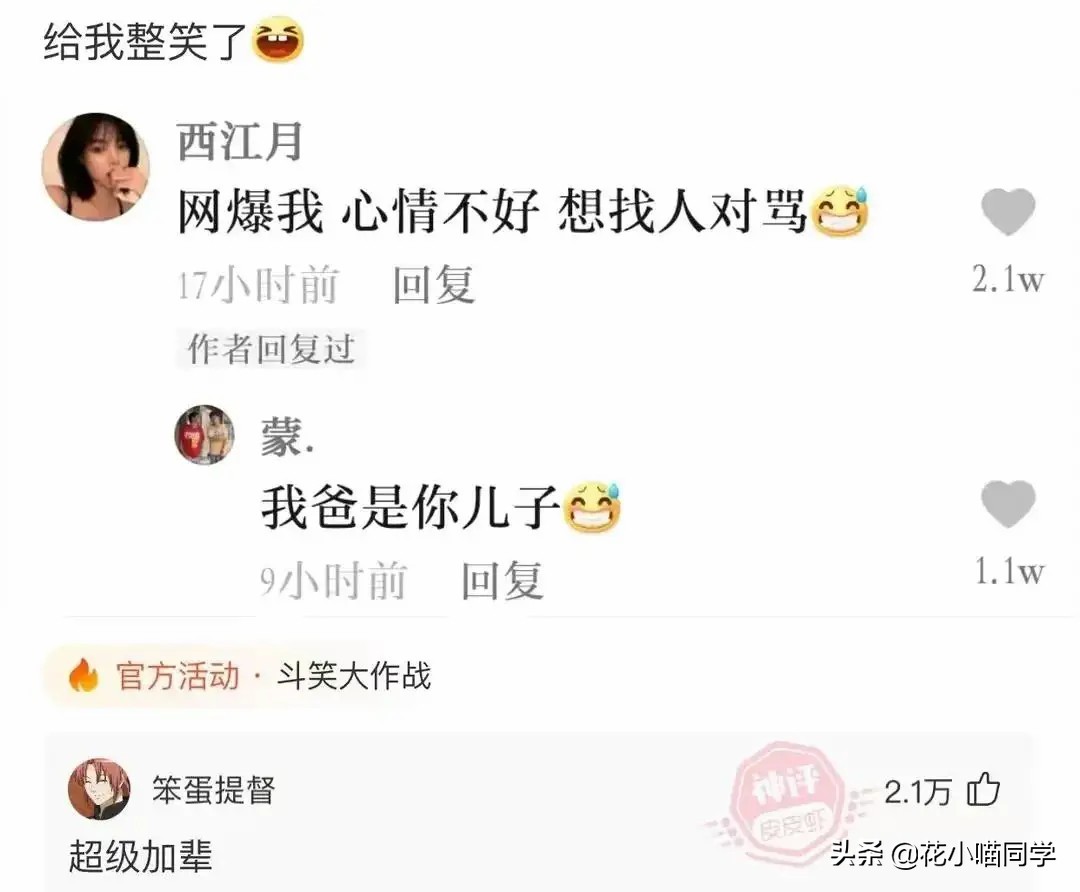Tap the sweat-smile emoji after 我爸是你儿子
The image size is (1080, 892).
tap(592, 507)
